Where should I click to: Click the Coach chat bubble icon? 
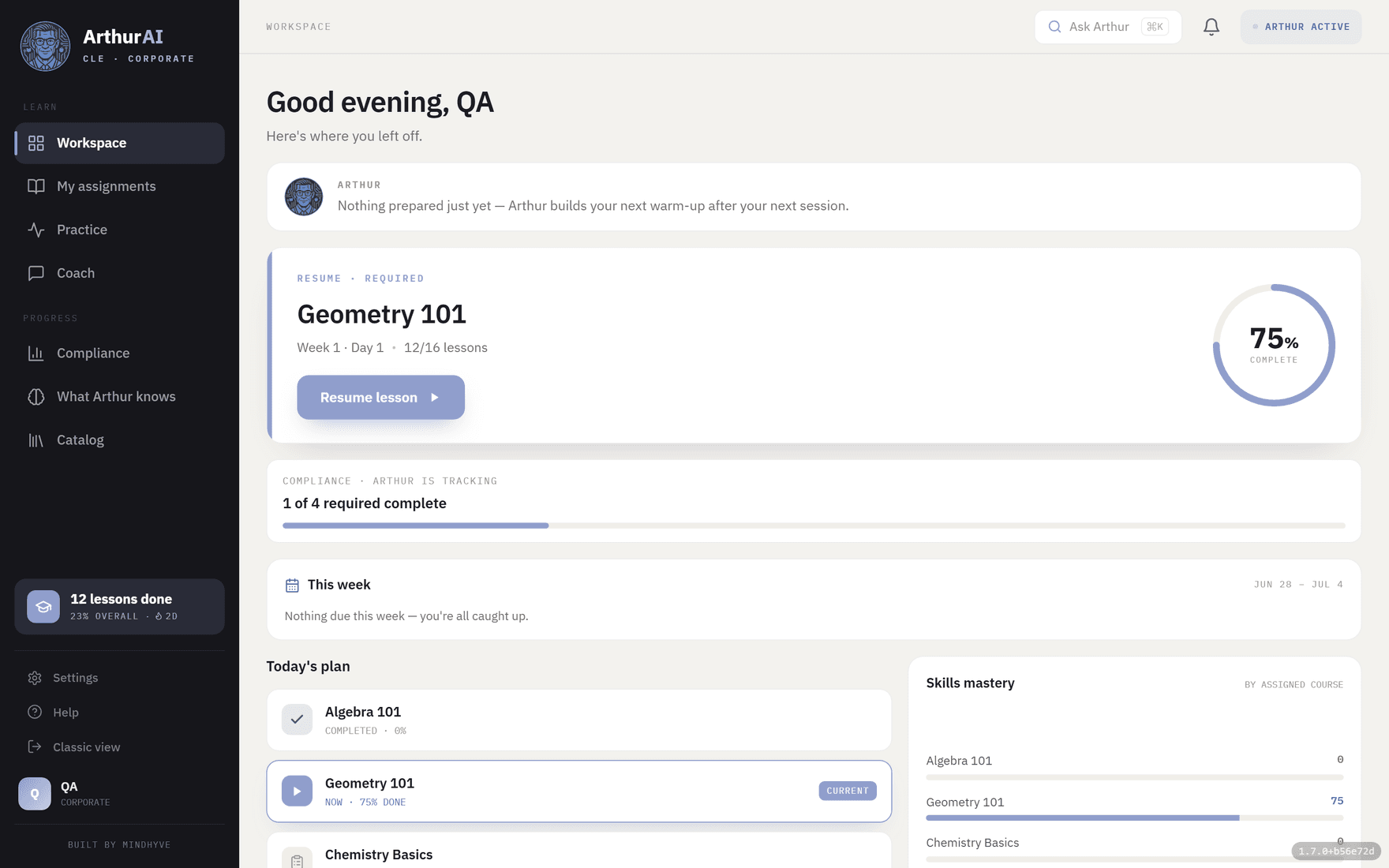pos(36,273)
